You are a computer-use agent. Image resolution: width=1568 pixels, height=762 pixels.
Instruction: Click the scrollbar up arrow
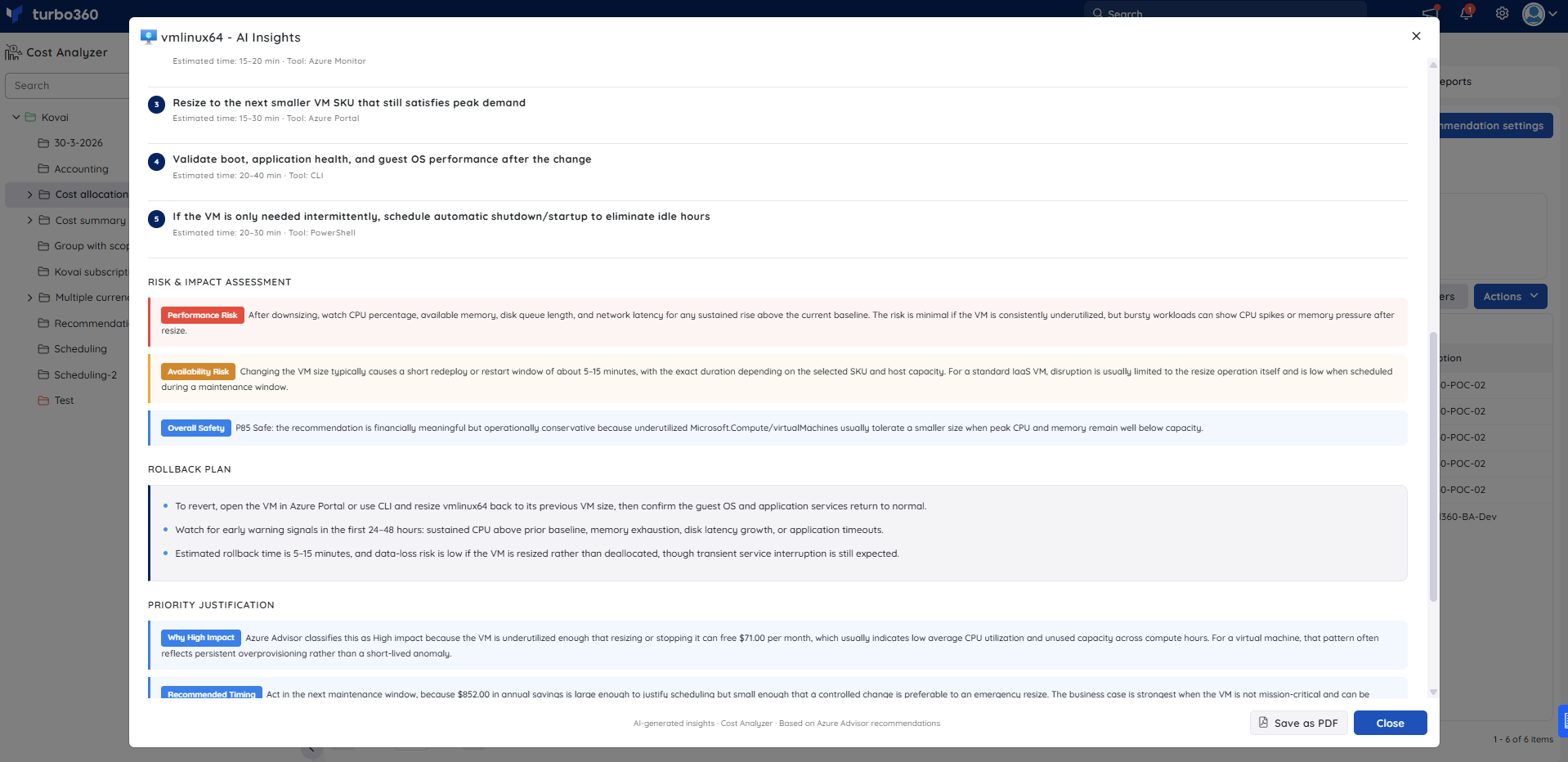point(1433,64)
